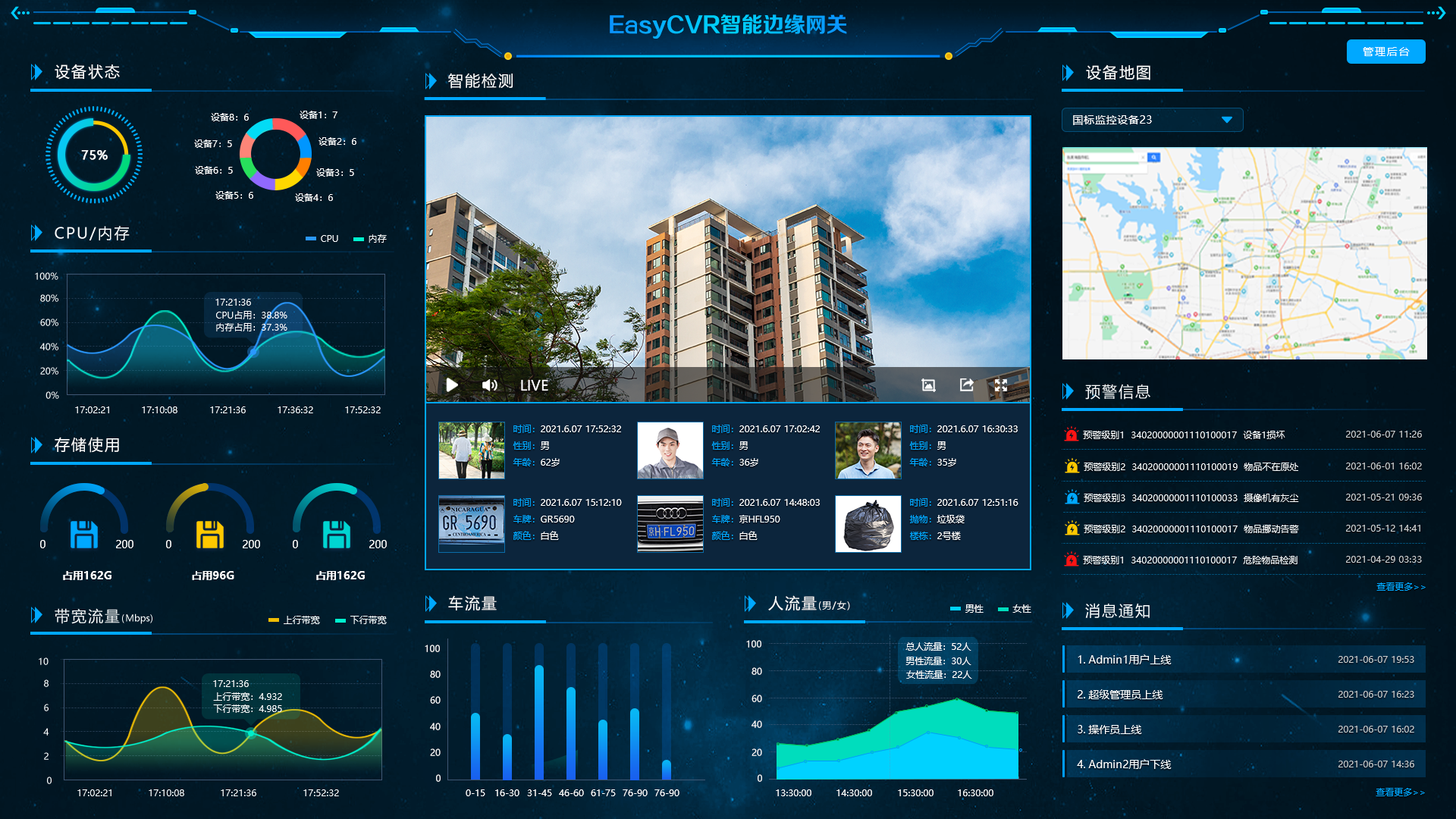Click the LIVE indicator on video

[x=534, y=385]
